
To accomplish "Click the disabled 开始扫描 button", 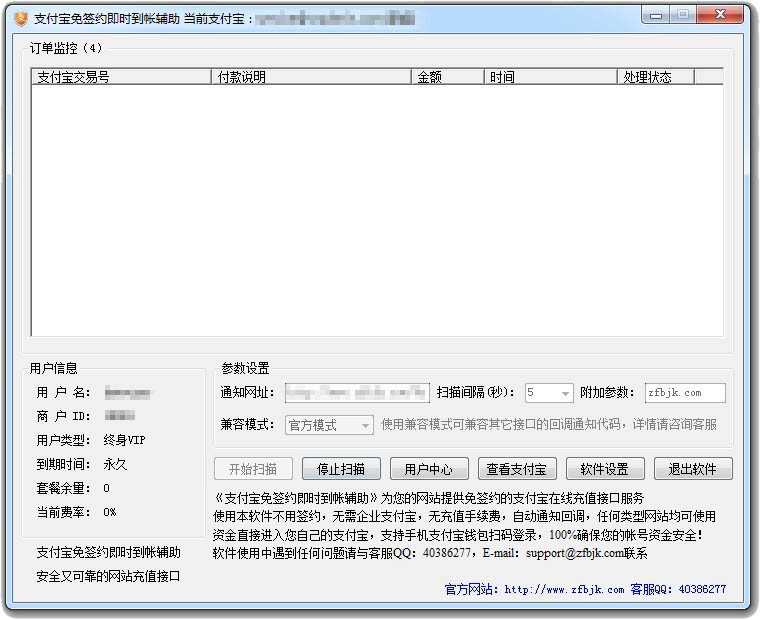I will pos(253,469).
